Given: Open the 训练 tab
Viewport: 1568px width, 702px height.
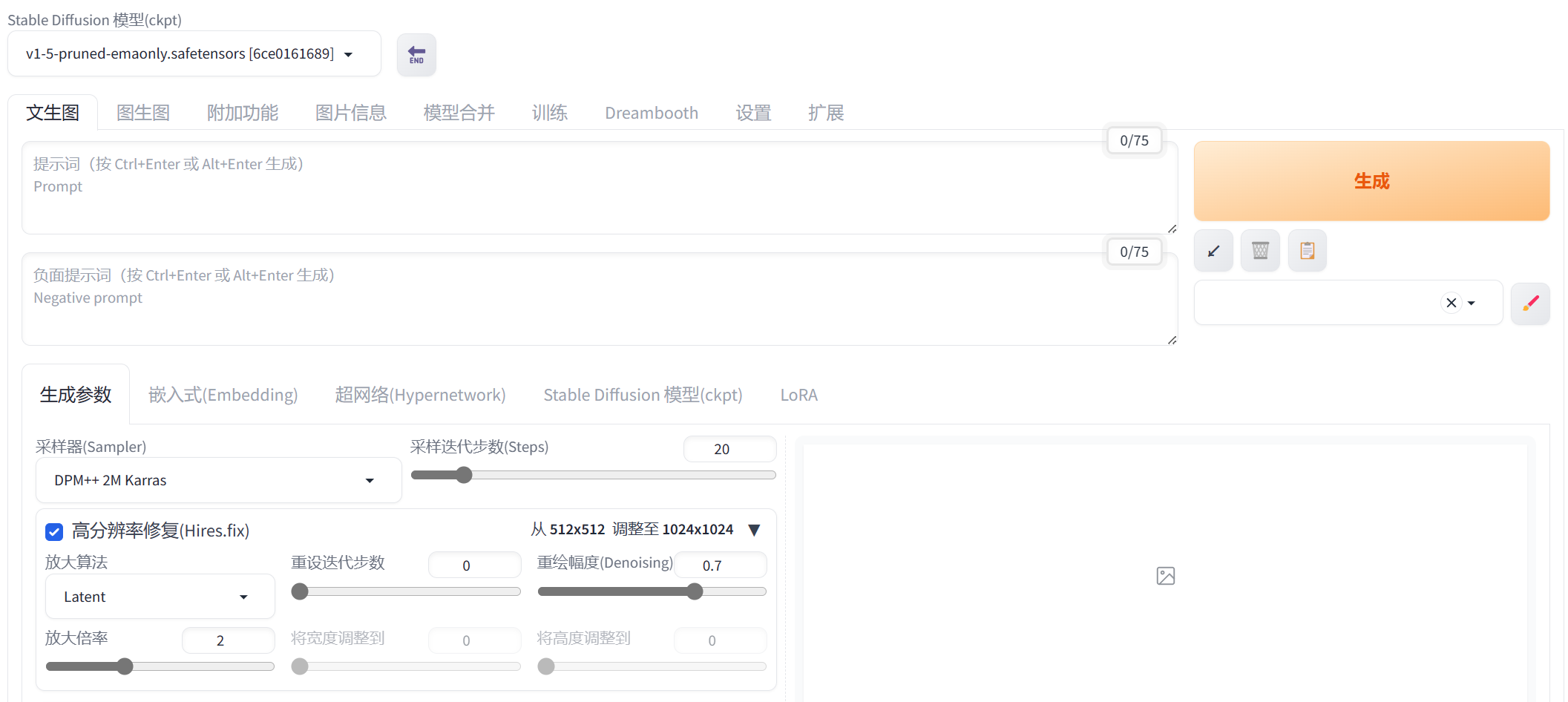Looking at the screenshot, I should [550, 113].
